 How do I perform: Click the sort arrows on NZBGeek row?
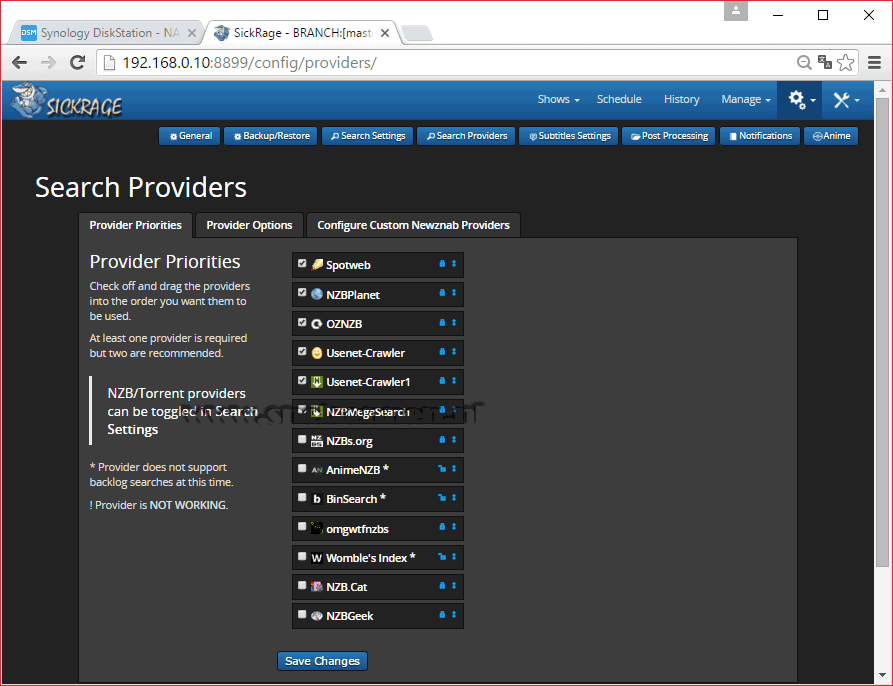click(x=454, y=614)
